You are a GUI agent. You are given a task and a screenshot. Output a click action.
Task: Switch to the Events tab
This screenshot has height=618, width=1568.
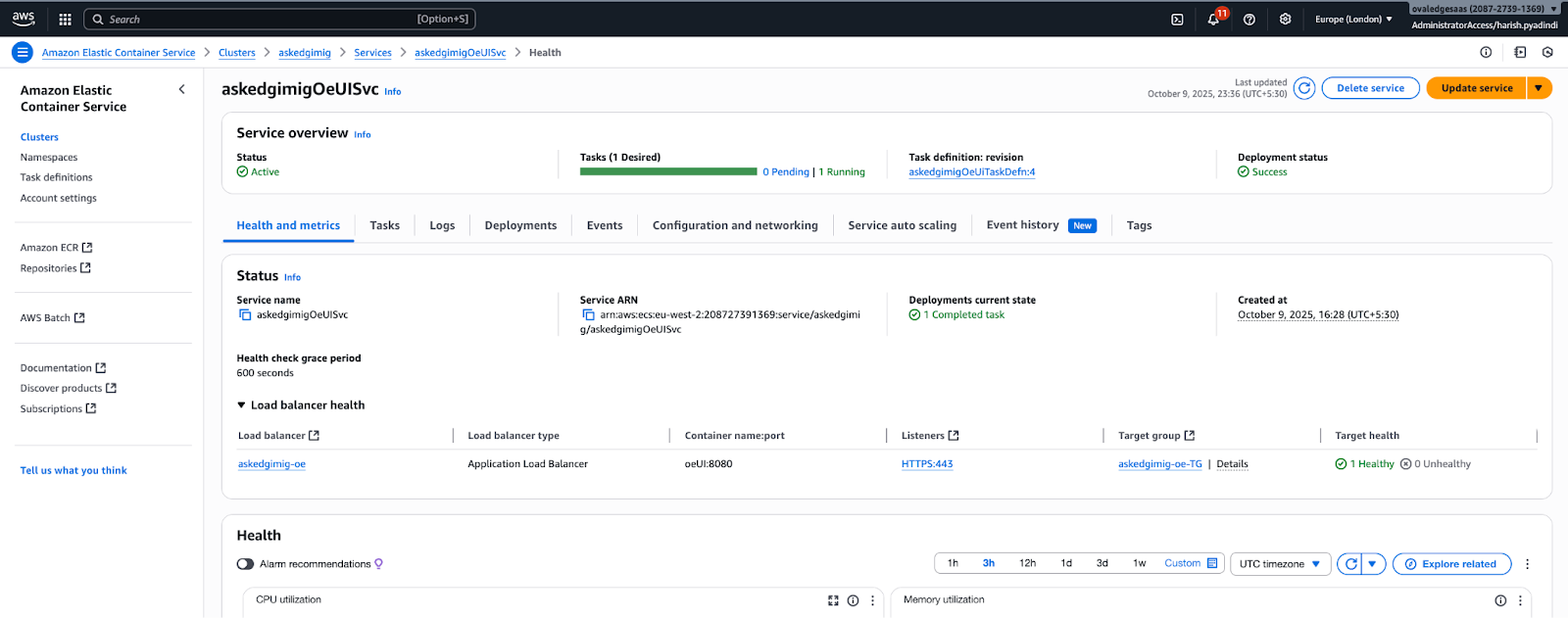click(605, 225)
